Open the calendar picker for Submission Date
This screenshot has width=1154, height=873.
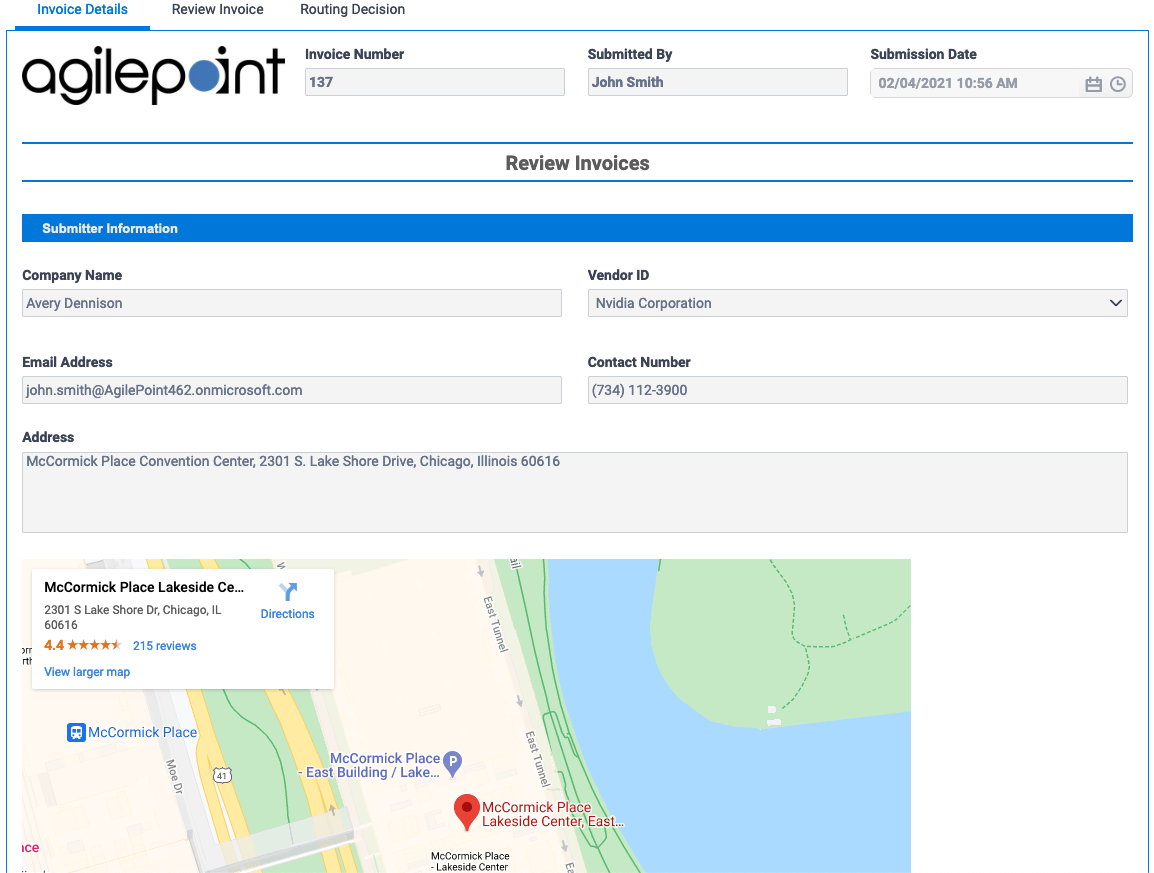(1093, 84)
